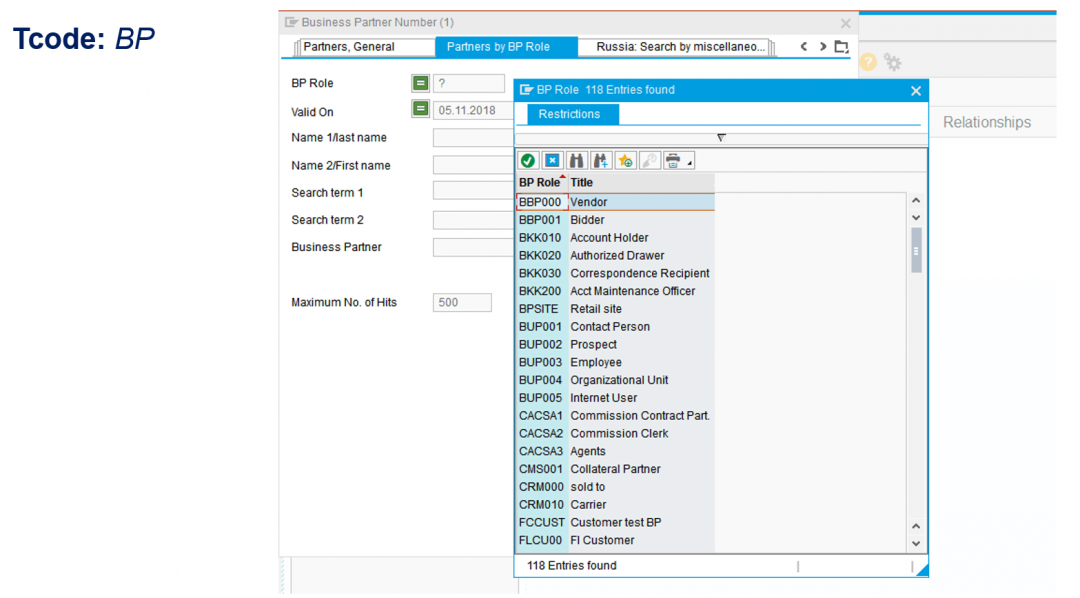The height and width of the screenshot is (598, 1080).
Task: Confirm selection with the green check icon
Action: coord(527,160)
